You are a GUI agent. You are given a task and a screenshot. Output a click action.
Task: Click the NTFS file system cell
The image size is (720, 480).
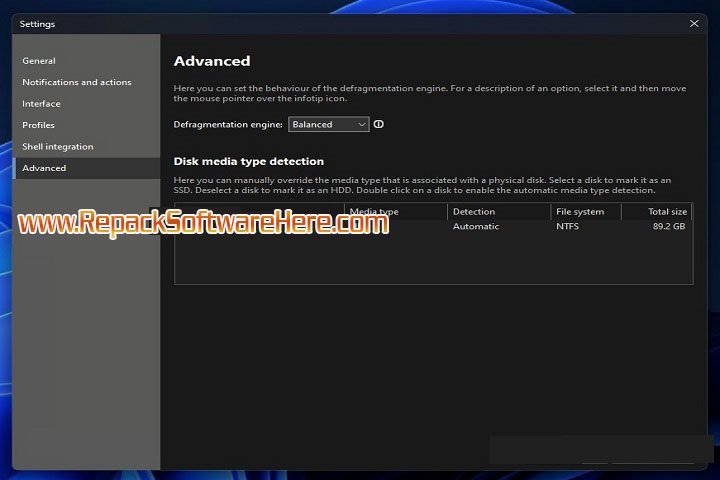[567, 226]
